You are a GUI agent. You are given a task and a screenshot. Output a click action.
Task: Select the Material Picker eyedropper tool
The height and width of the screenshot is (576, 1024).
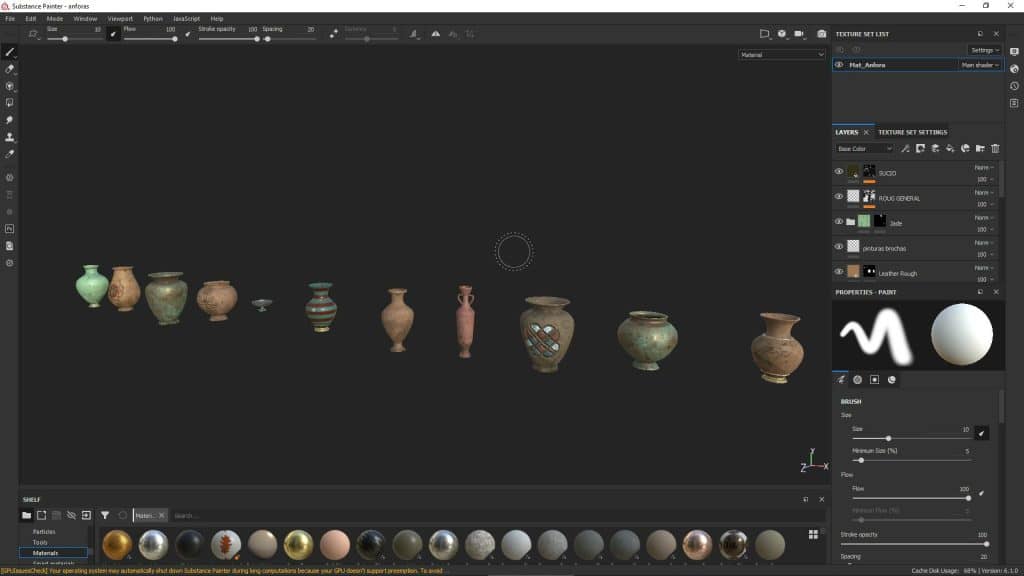pyautogui.click(x=10, y=154)
